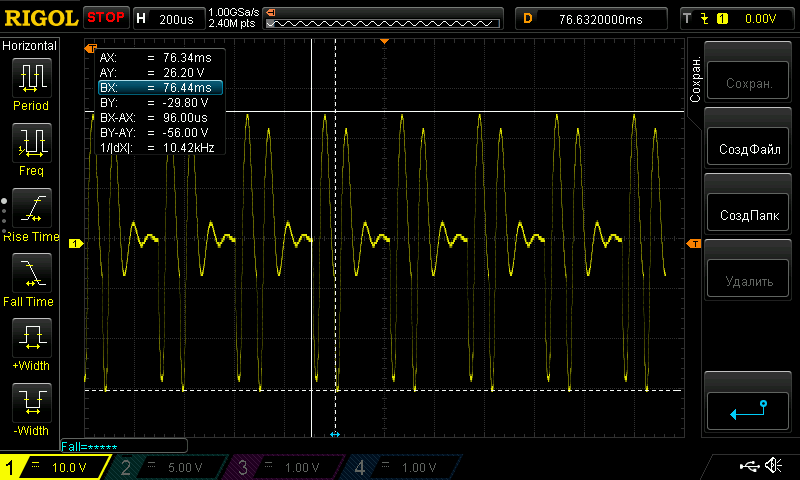800x480 pixels.
Task: Click the D 76.6320000ms delay field
Action: [x=591, y=19]
